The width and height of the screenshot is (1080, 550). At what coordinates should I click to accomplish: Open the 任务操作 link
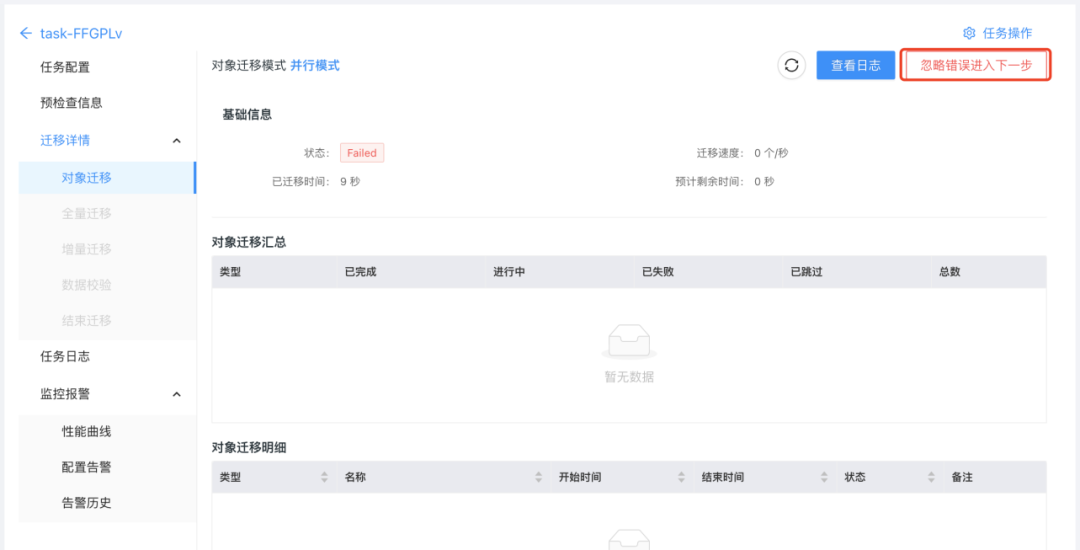pyautogui.click(x=1007, y=33)
